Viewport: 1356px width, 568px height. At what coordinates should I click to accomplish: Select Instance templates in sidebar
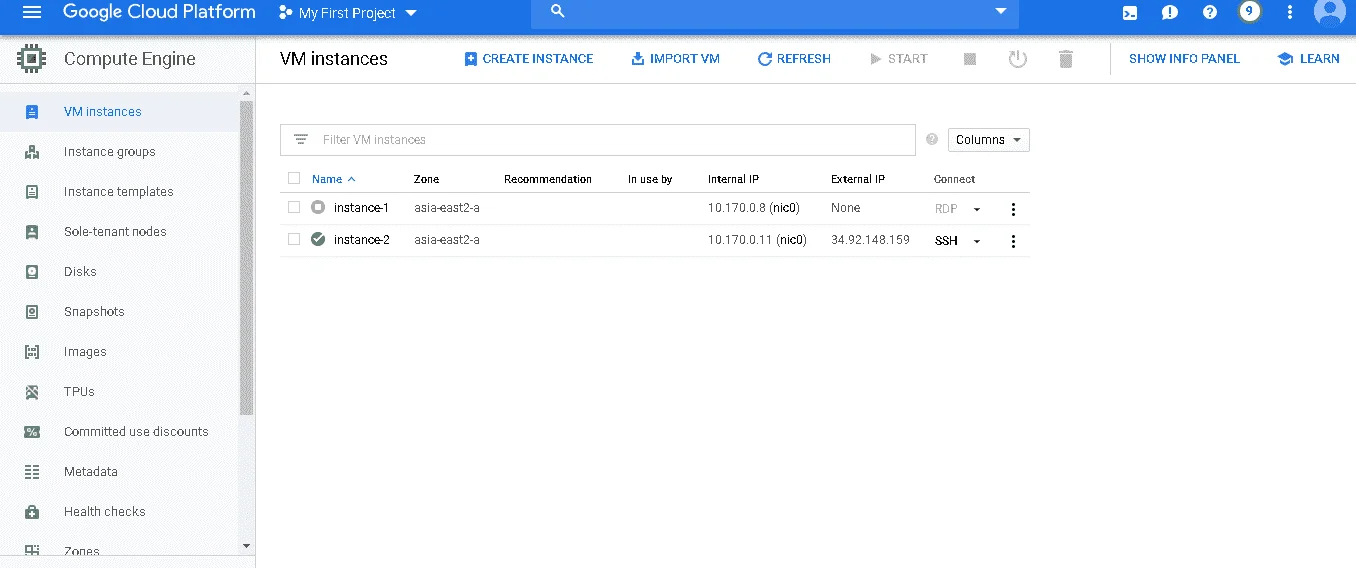(x=120, y=192)
